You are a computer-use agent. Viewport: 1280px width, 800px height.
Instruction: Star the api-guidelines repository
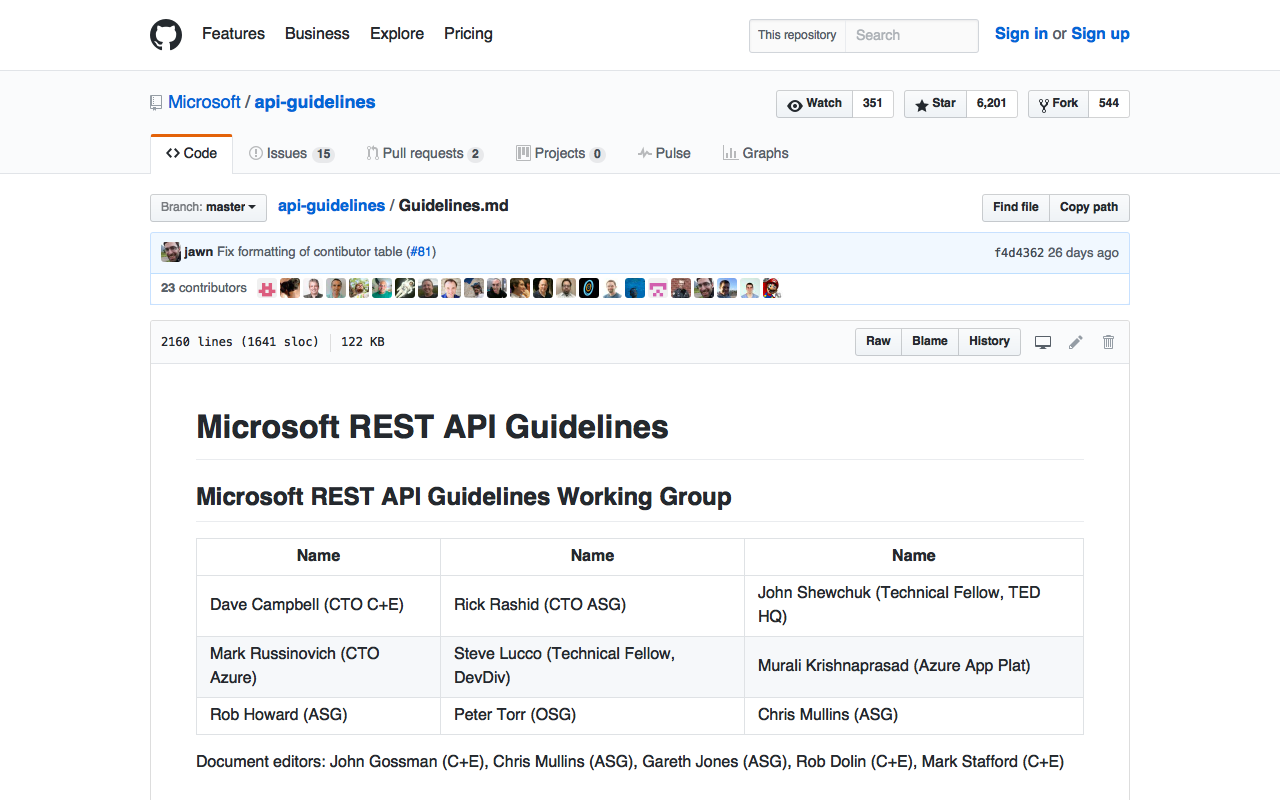coord(935,104)
